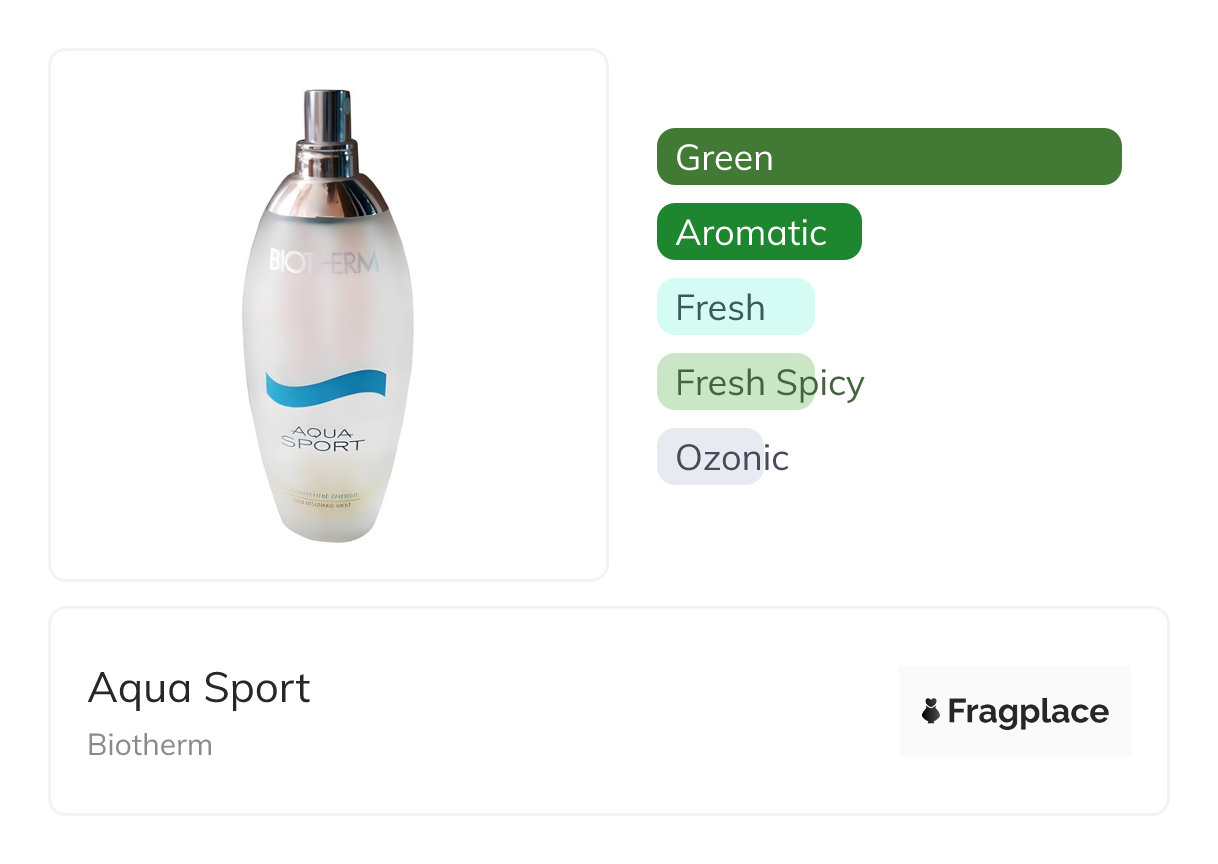This screenshot has width=1218, height=864.
Task: Click the AQUA SPORT text on the bottle
Action: pyautogui.click(x=322, y=438)
